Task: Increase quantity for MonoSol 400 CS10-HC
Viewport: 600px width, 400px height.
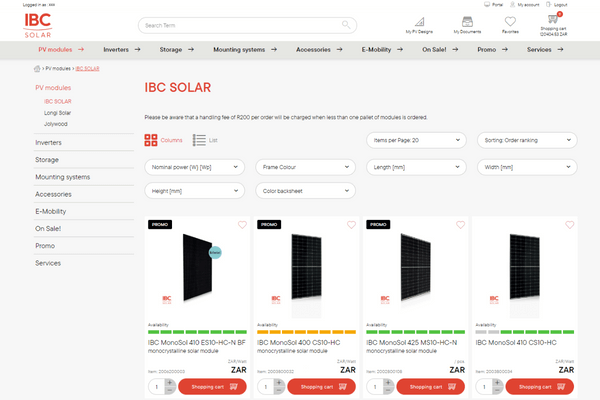Action: click(x=279, y=383)
